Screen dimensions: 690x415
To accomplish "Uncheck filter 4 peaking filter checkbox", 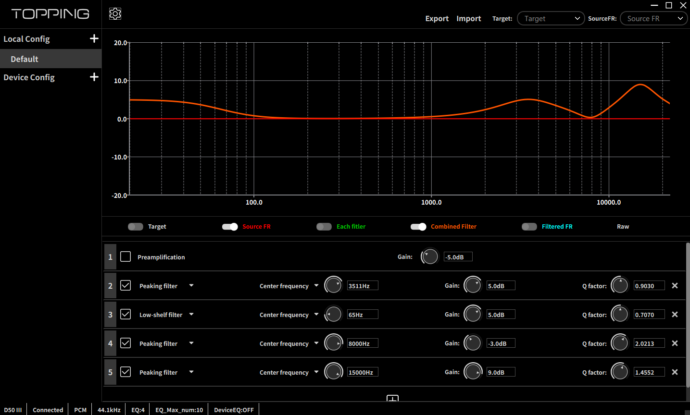I will pyautogui.click(x=125, y=343).
